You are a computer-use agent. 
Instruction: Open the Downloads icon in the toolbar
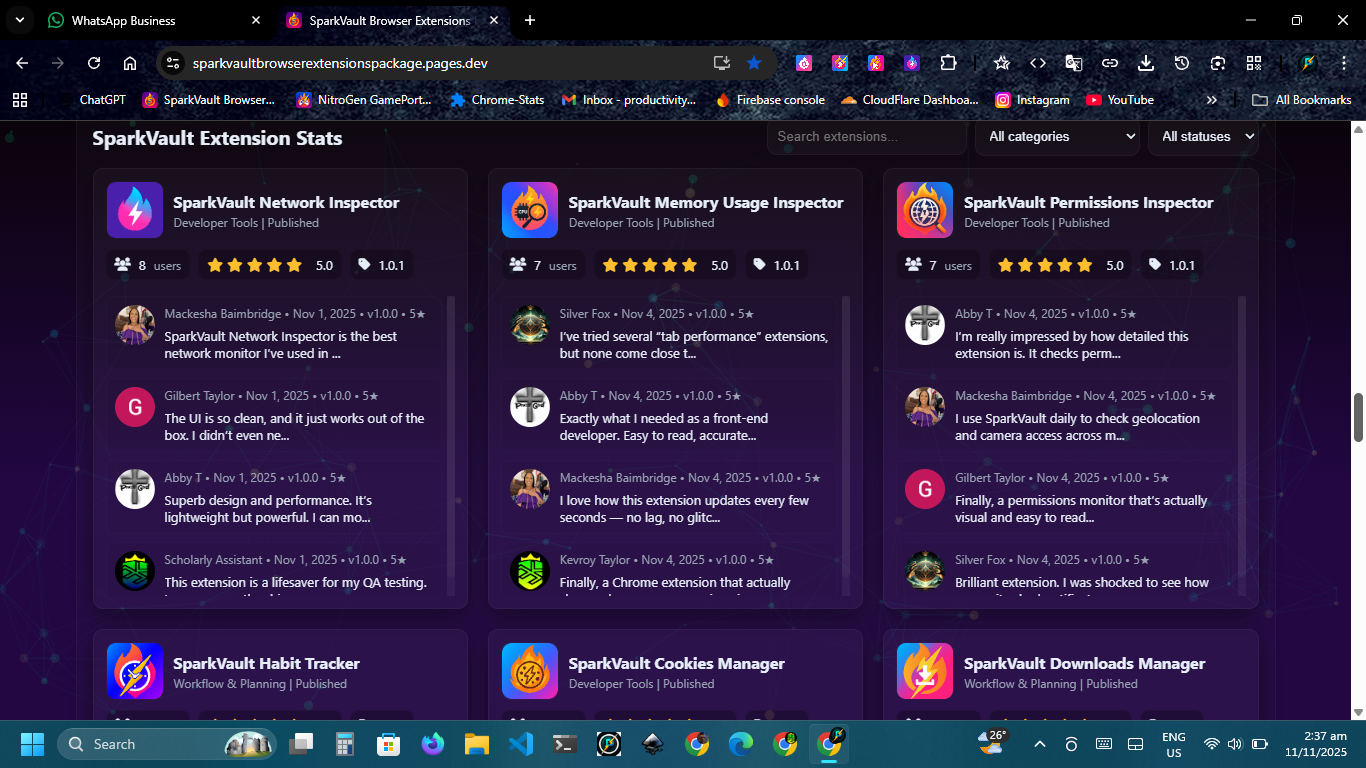point(1145,62)
